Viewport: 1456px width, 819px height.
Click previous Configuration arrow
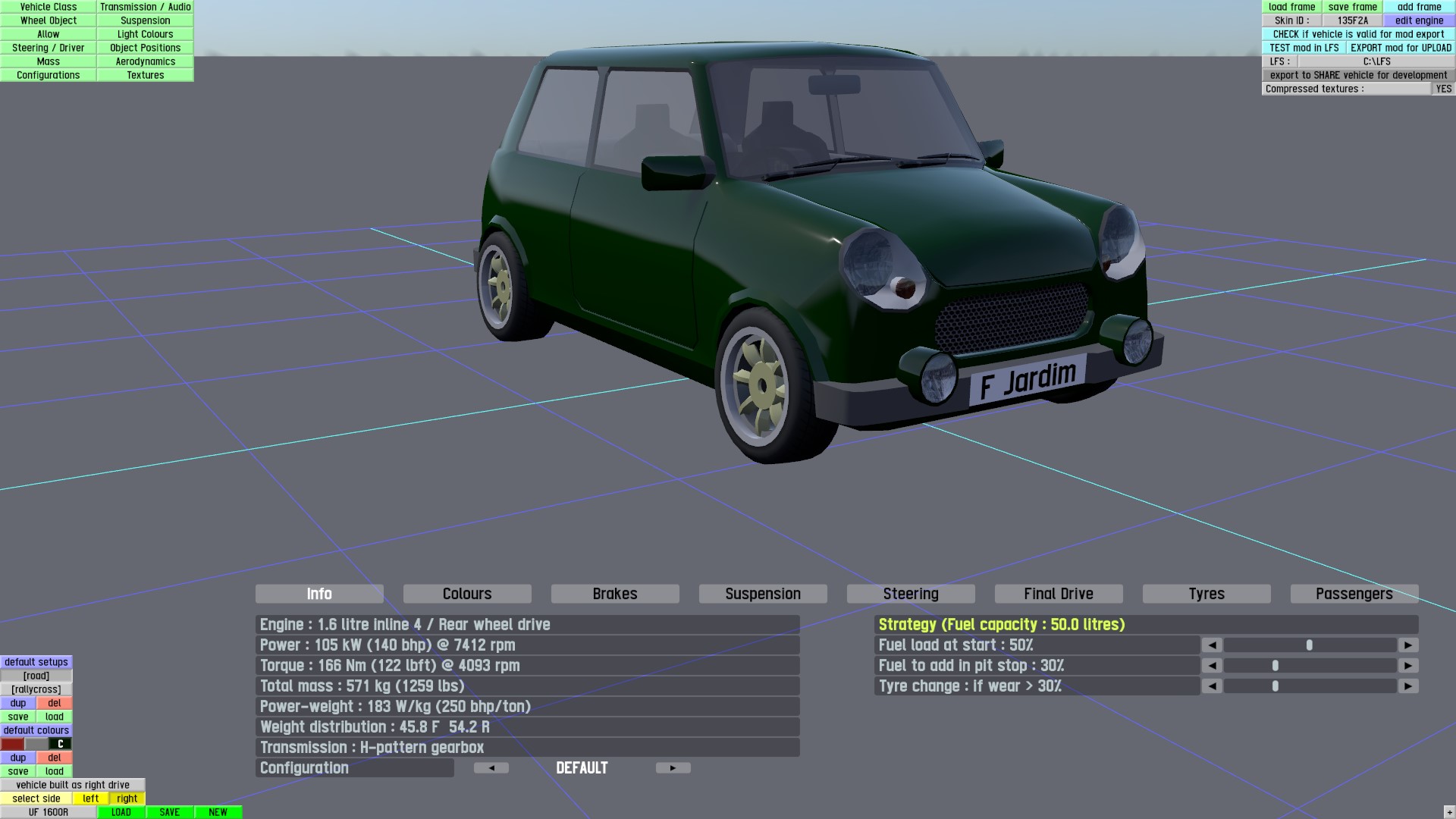point(491,768)
